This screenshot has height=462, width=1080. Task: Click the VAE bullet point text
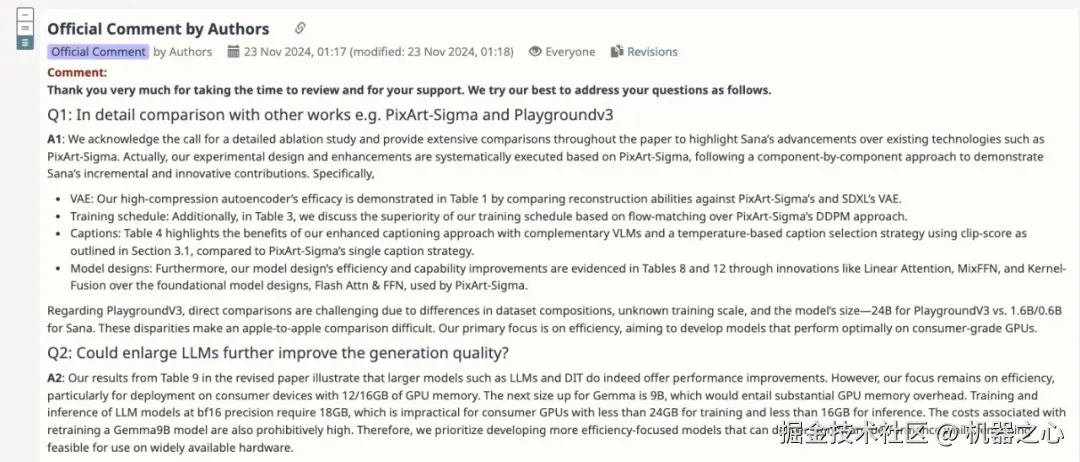[x=486, y=199]
